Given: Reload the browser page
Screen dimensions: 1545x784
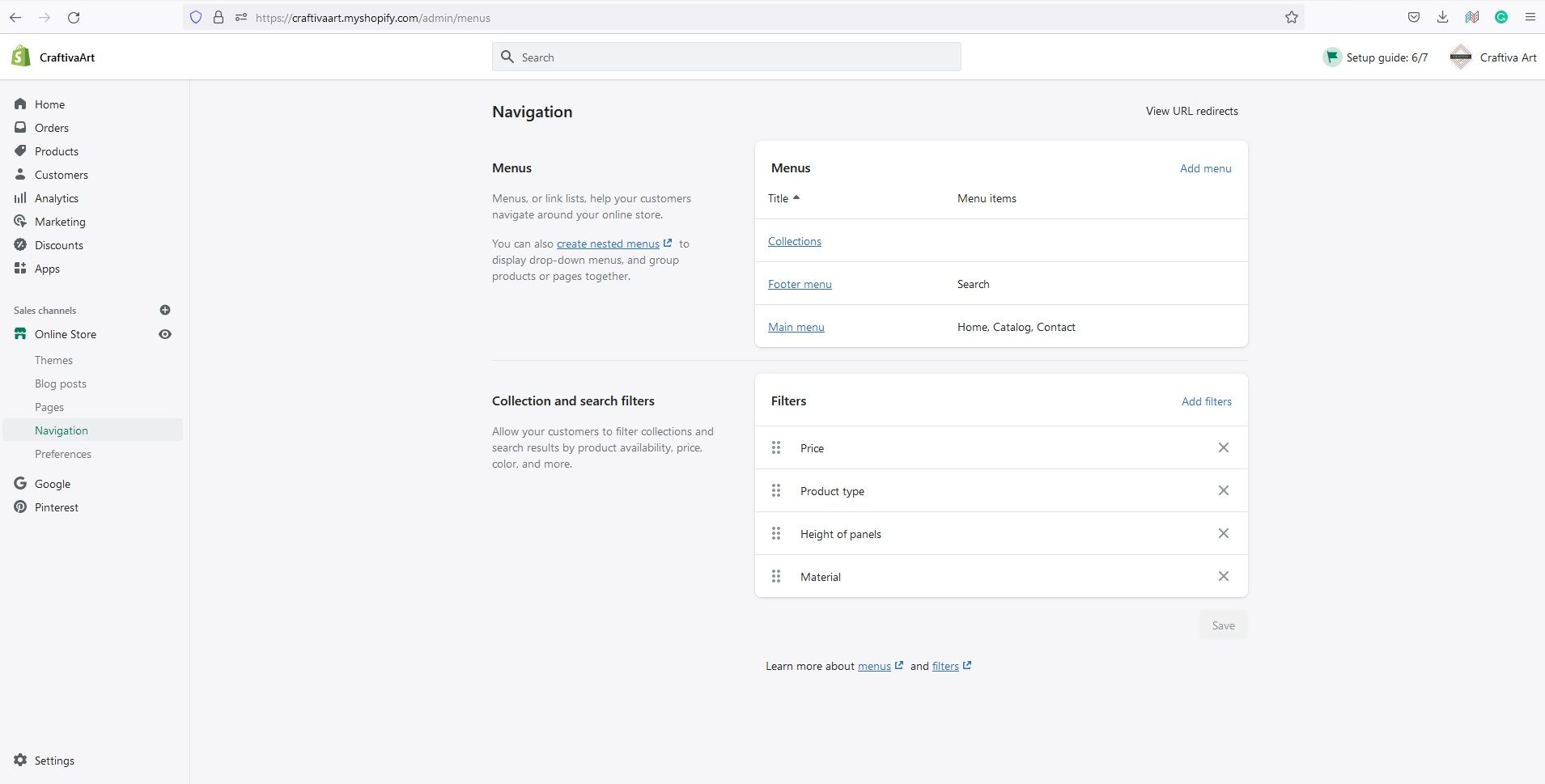Looking at the screenshot, I should [74, 17].
